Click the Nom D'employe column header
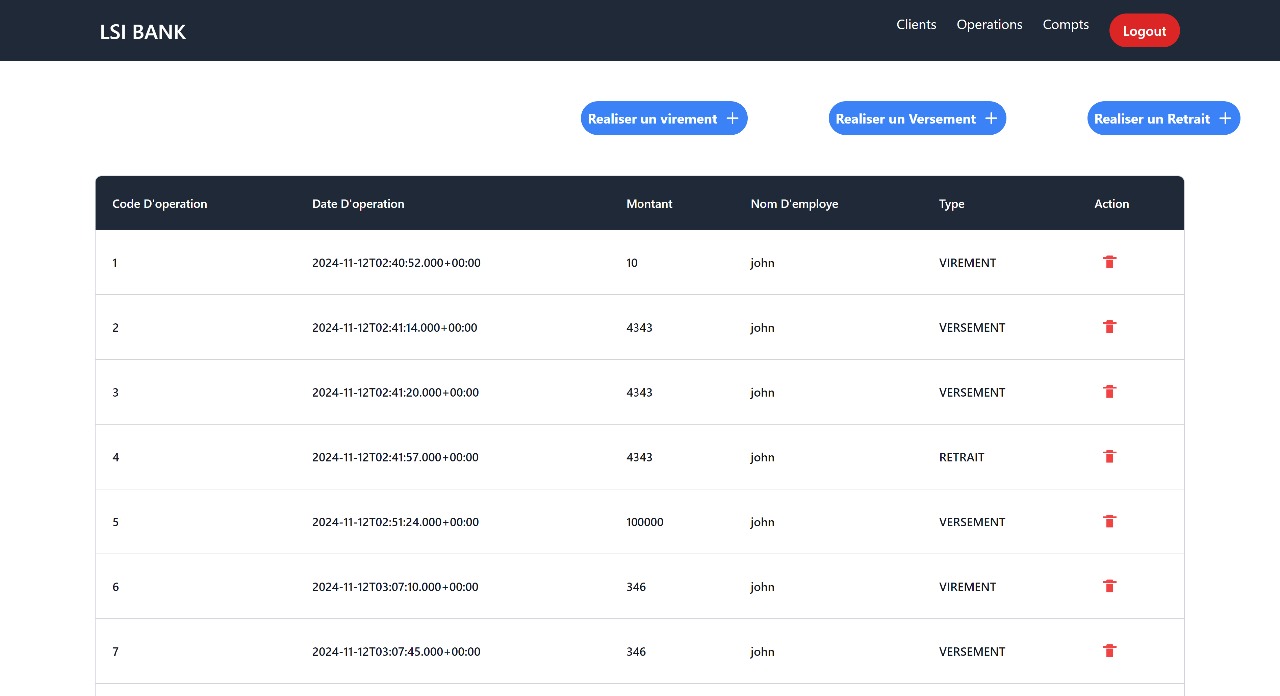 (794, 204)
